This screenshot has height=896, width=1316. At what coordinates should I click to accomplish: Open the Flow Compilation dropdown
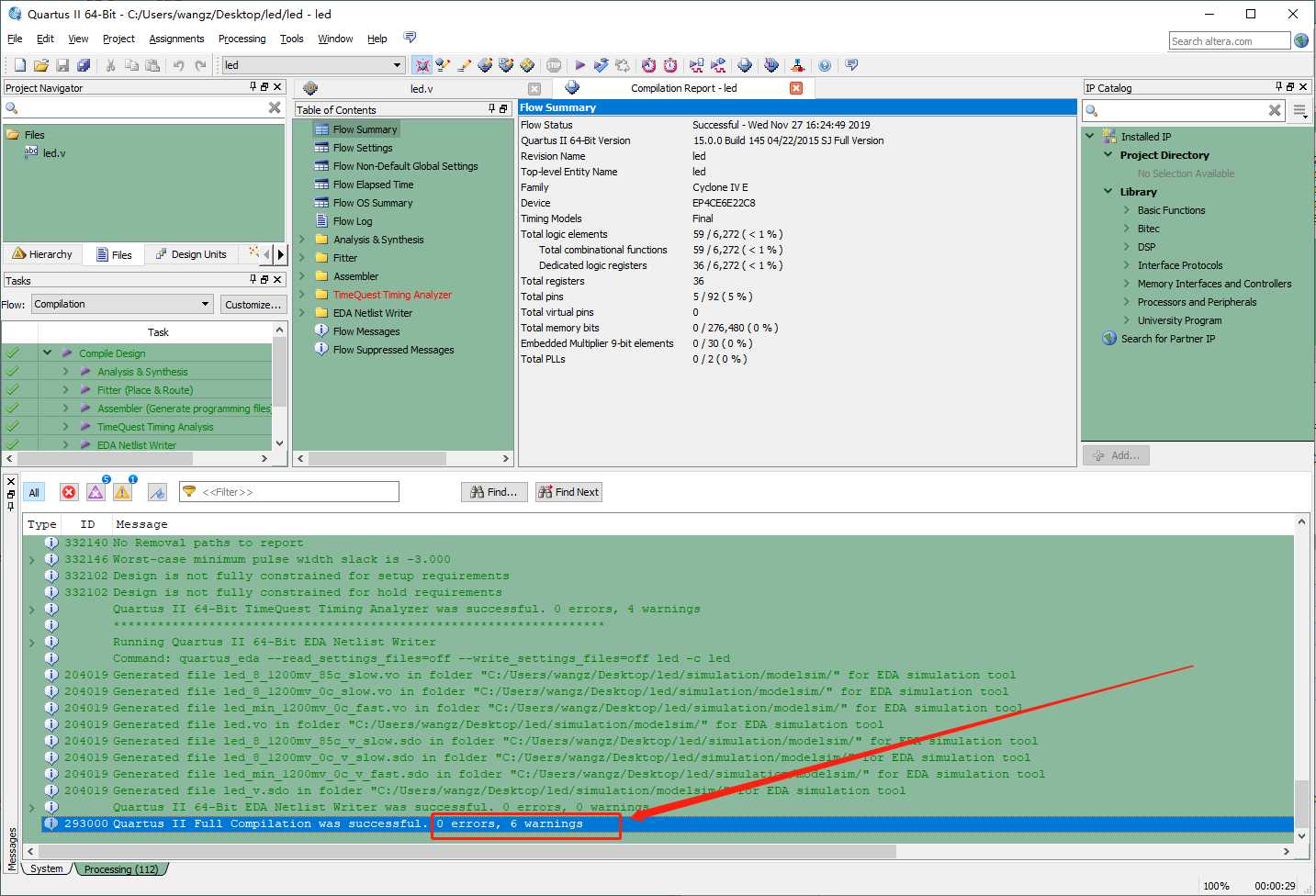tap(122, 304)
